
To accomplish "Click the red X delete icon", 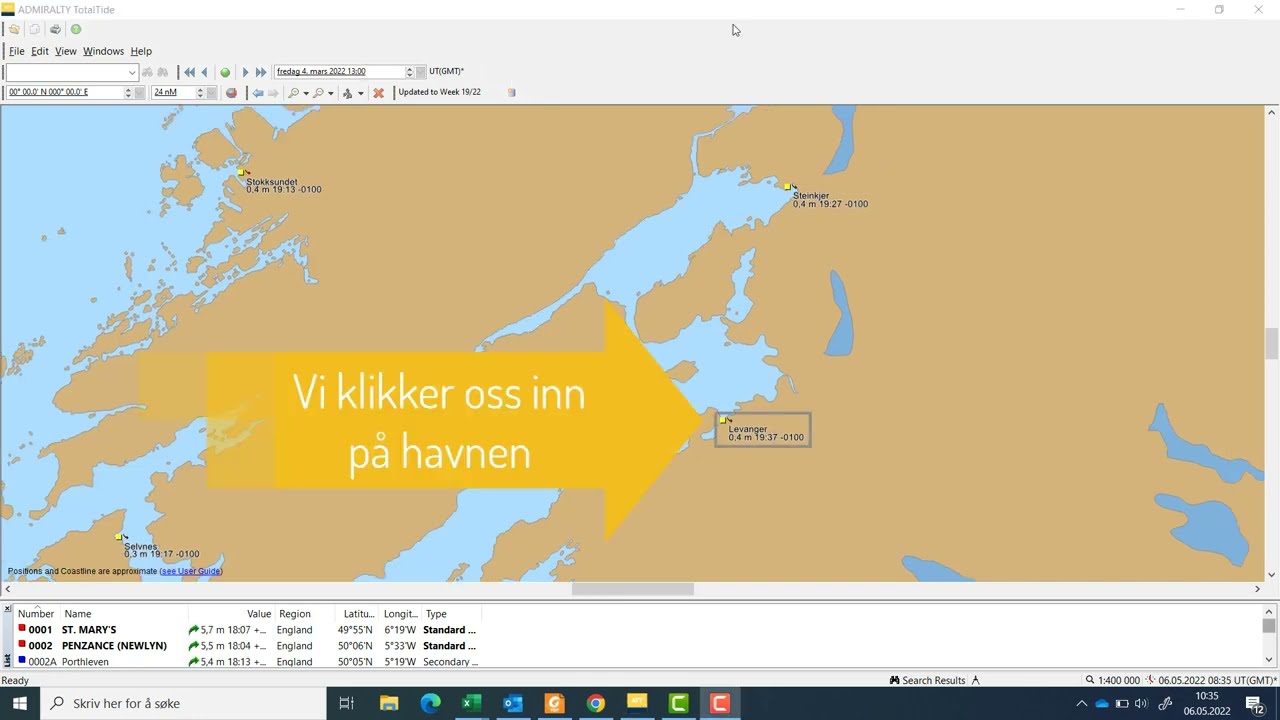I will [x=378, y=93].
